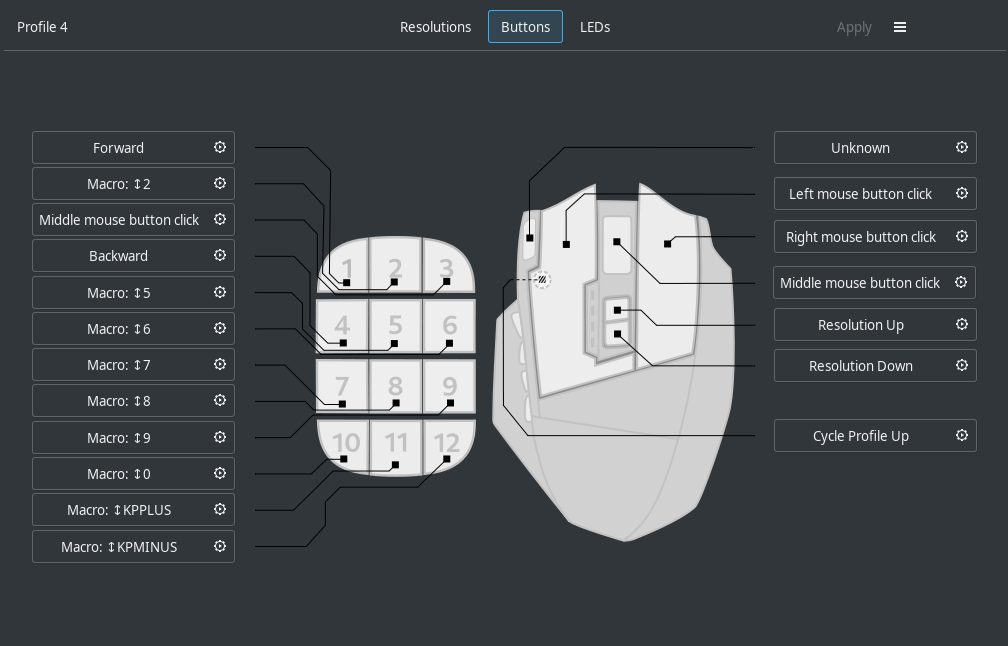The image size is (1008, 646).
Task: Open settings for the Cycle Profile Up mapping
Action: click(x=962, y=435)
